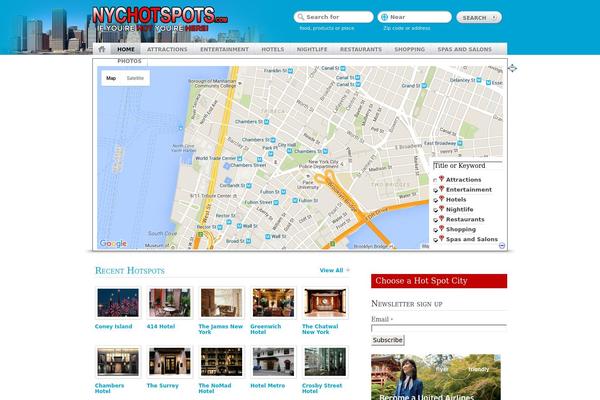Click the Attractions red pin marker icon
This screenshot has width=600, height=400.
[x=441, y=179]
